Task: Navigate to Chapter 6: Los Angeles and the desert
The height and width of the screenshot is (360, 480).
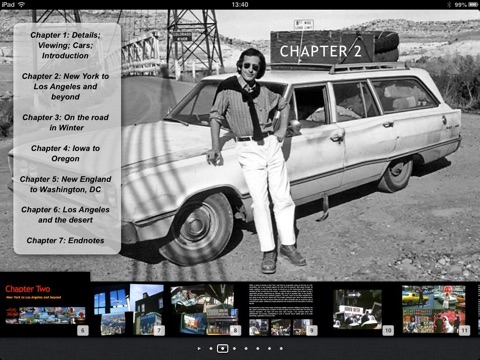Action: [65, 215]
